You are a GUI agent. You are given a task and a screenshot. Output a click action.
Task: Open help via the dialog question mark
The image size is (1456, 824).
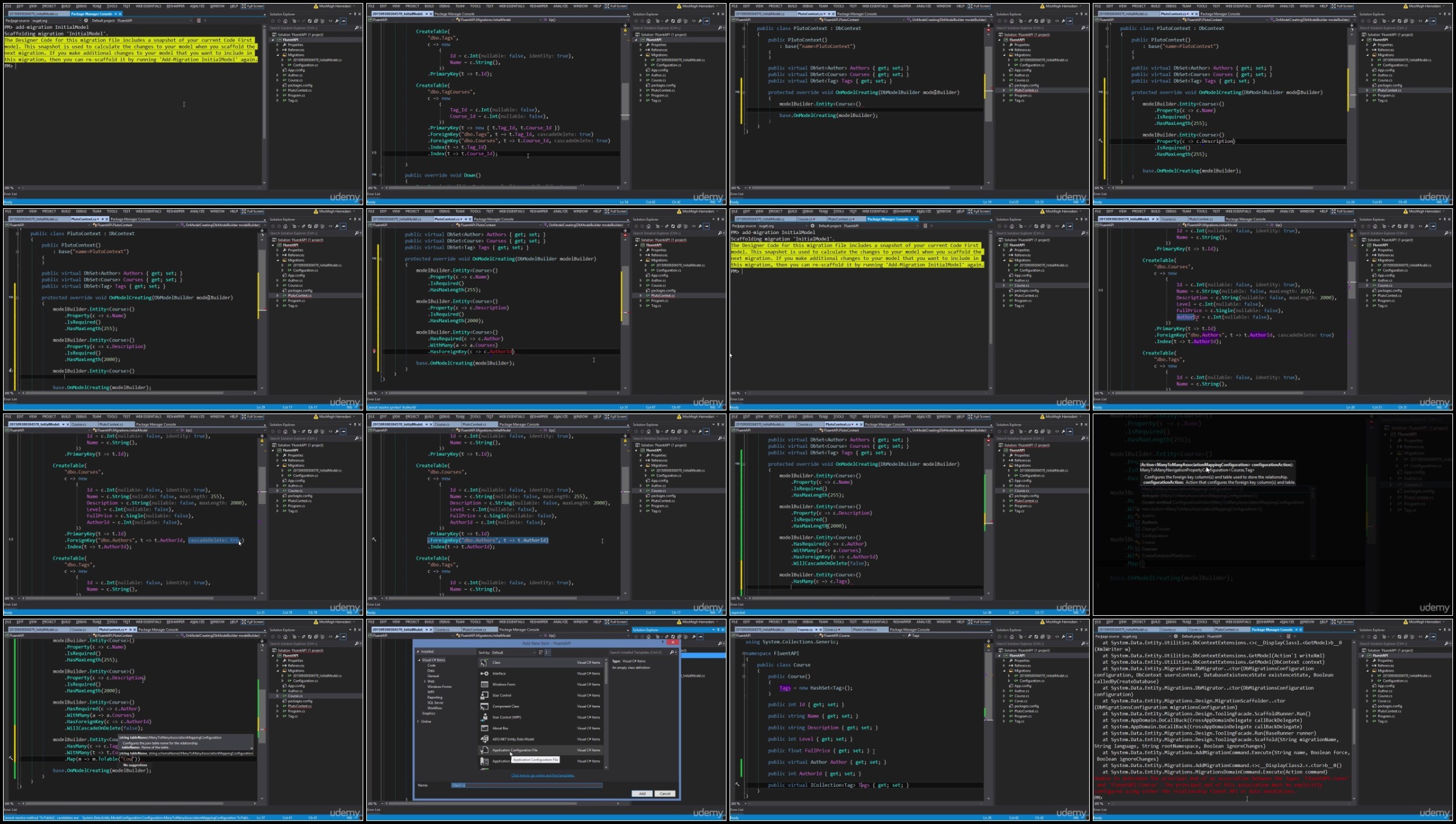coord(662,642)
